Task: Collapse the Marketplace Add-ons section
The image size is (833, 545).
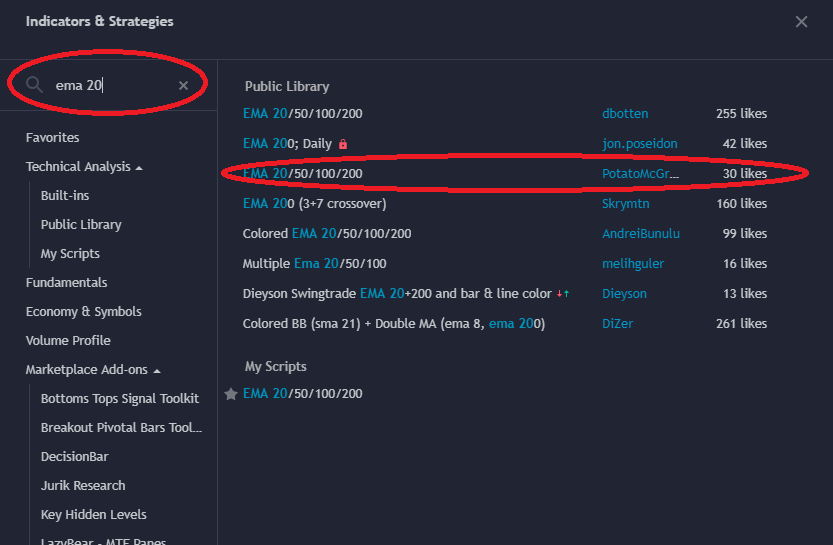Action: 158,370
